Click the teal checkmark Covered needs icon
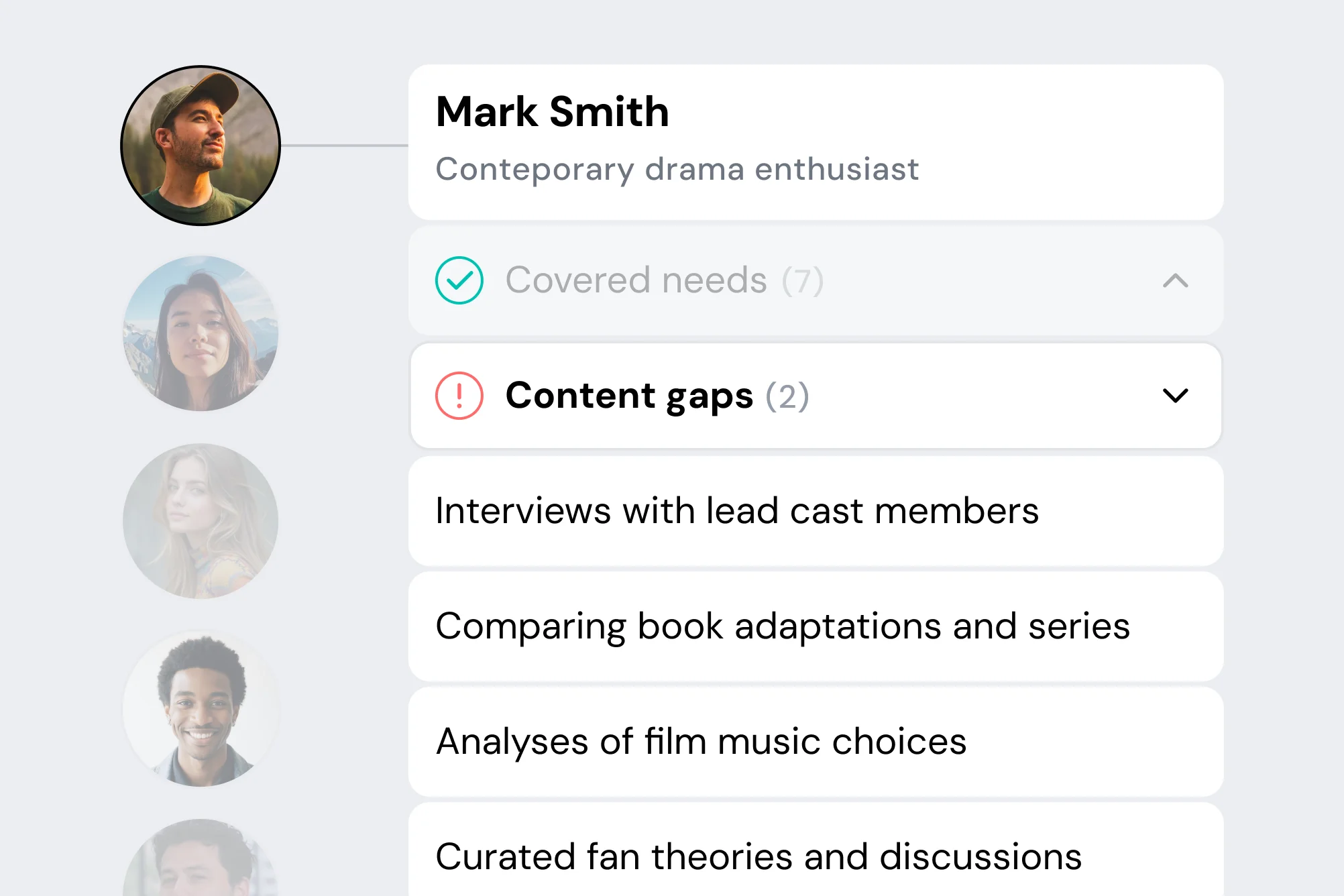Viewport: 1344px width, 896px height. pos(459,280)
